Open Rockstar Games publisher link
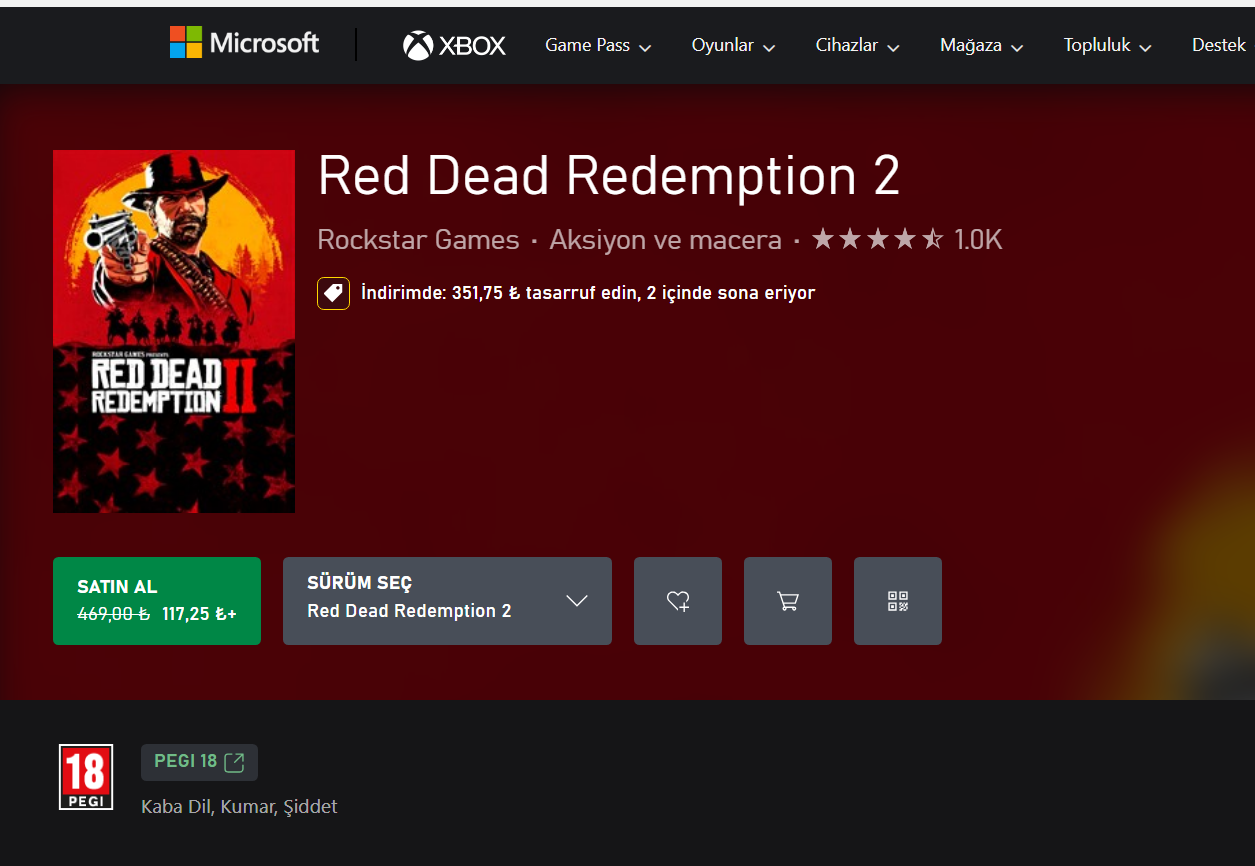The image size is (1255, 866). click(418, 240)
